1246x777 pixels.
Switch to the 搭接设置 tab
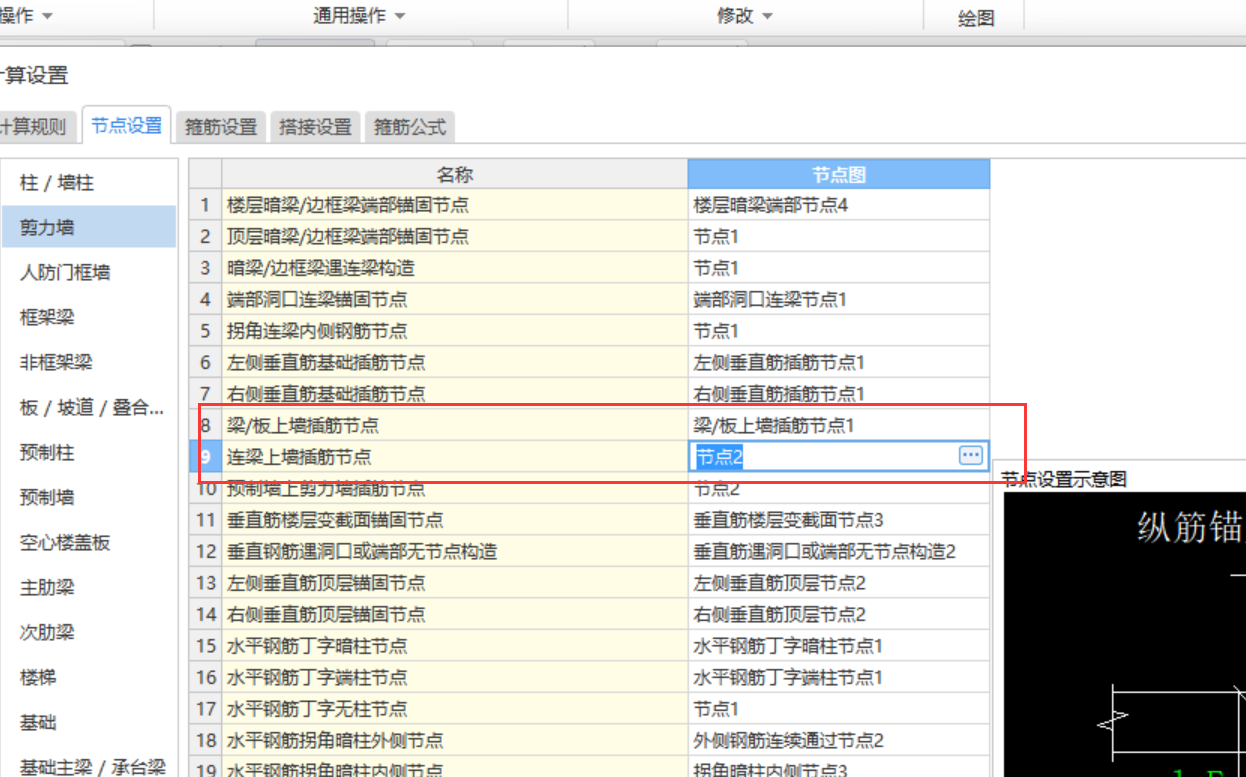(x=316, y=127)
